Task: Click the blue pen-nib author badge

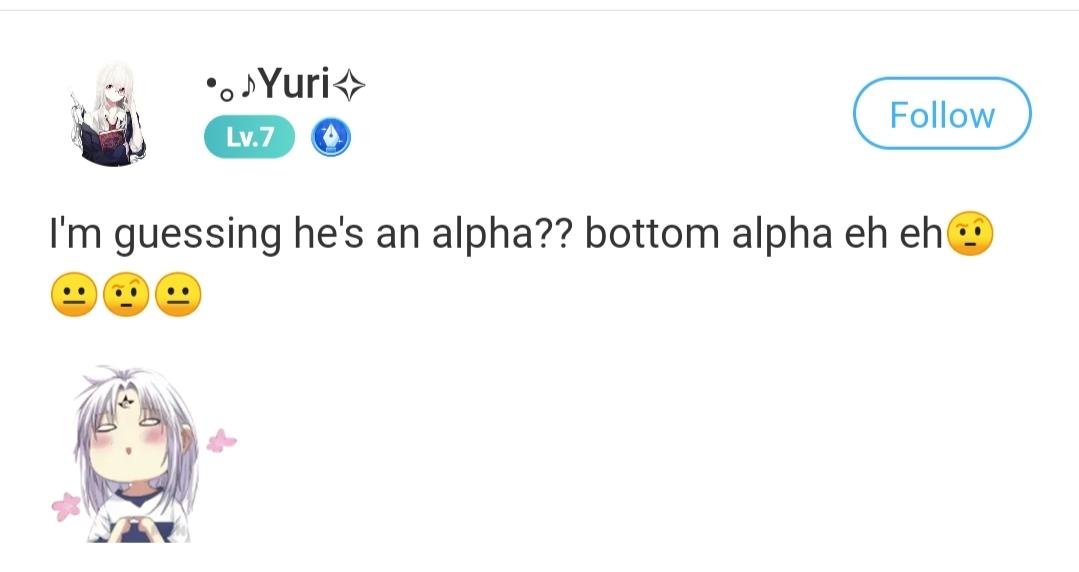Action: (x=331, y=137)
